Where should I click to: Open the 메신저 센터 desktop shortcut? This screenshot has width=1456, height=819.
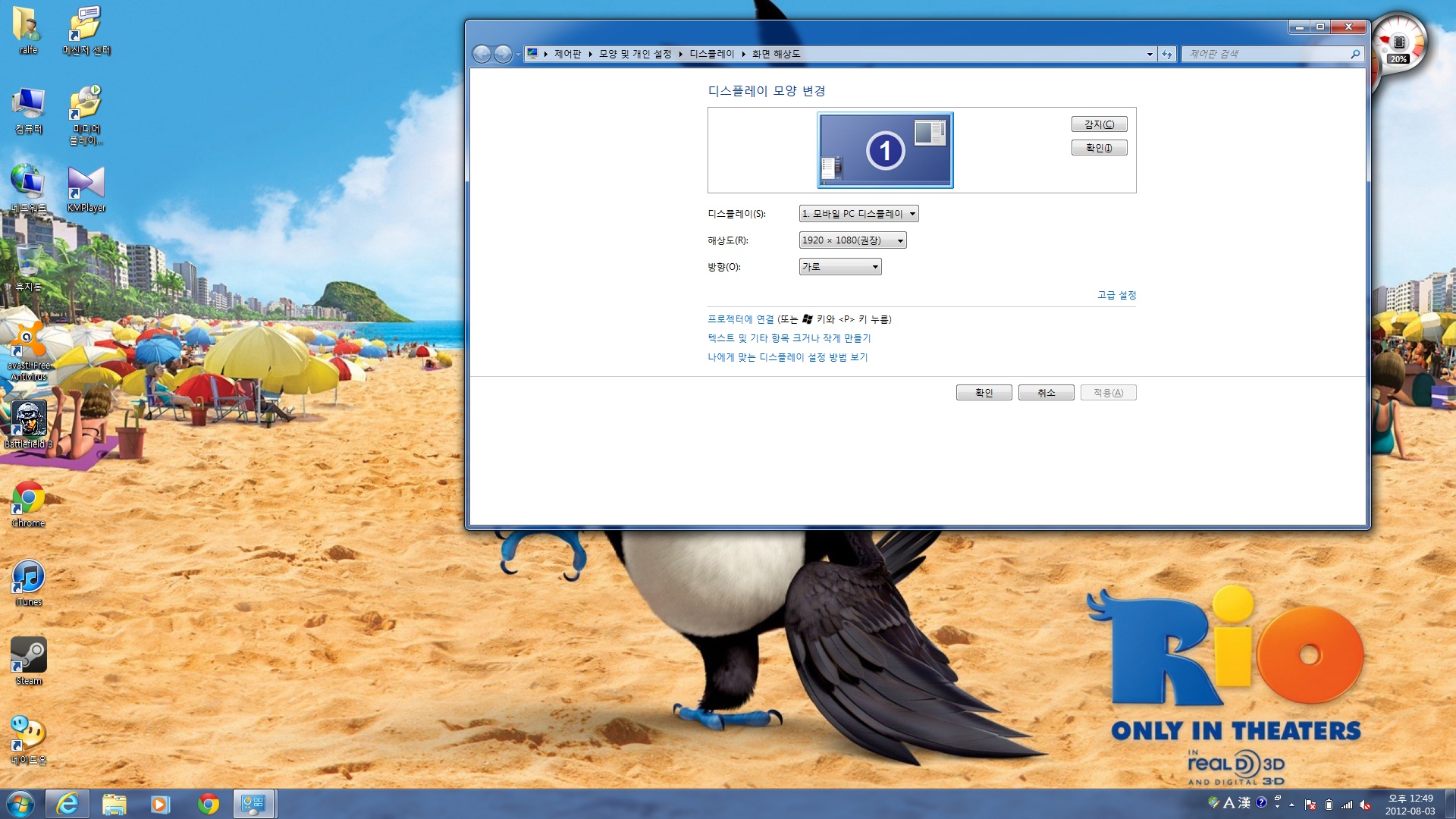click(x=86, y=30)
